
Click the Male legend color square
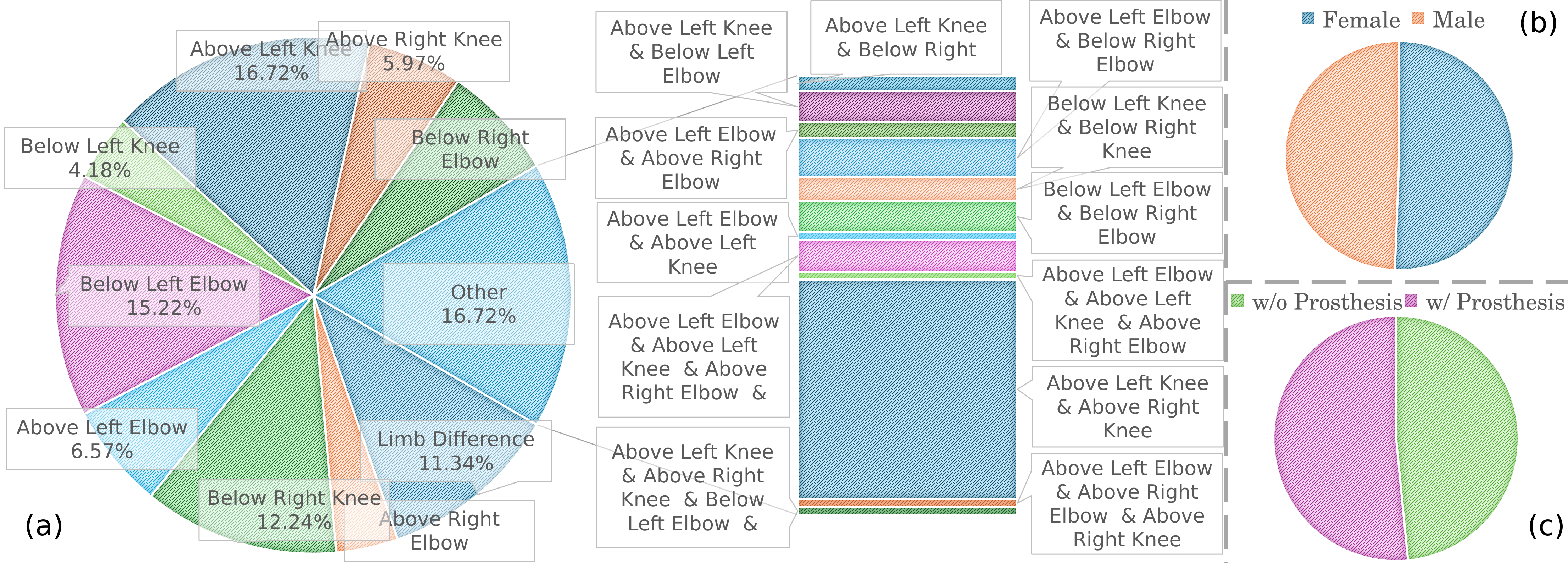(x=1418, y=18)
